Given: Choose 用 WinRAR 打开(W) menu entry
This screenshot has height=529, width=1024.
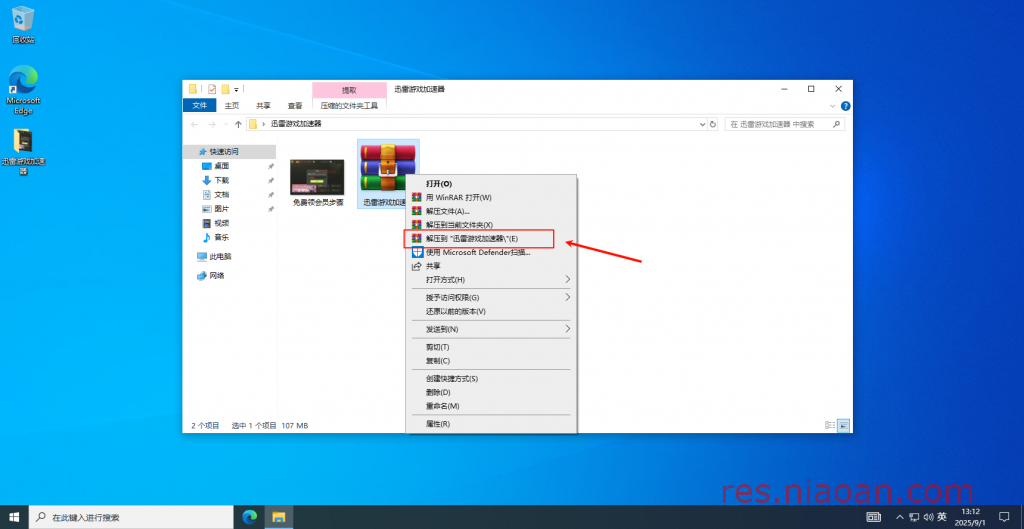Looking at the screenshot, I should click(491, 197).
